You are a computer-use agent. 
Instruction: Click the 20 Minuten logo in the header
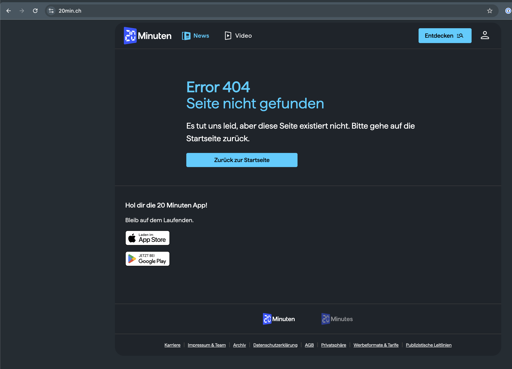coord(148,36)
